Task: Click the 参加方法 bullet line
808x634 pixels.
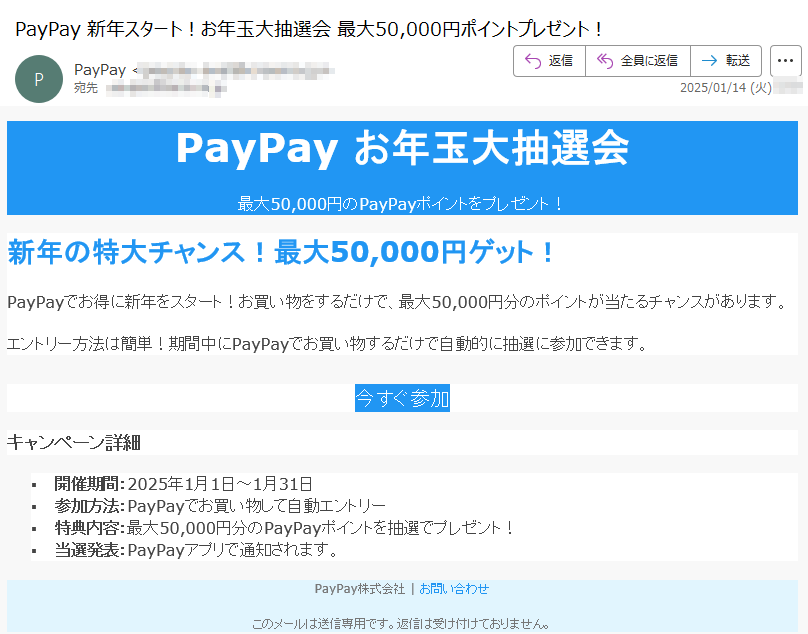Action: [220, 506]
